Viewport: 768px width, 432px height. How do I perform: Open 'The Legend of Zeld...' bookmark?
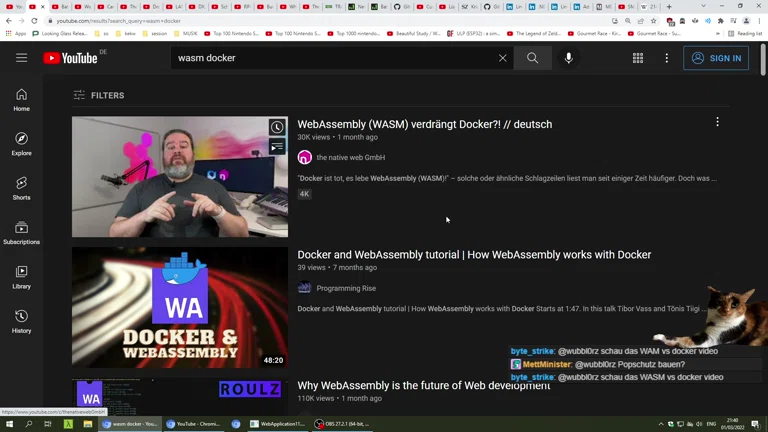[534, 34]
